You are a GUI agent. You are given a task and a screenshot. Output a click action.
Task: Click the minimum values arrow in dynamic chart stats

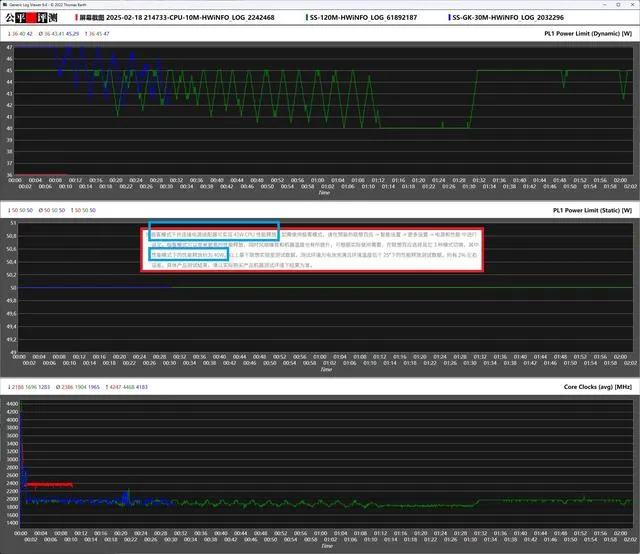coord(9,33)
